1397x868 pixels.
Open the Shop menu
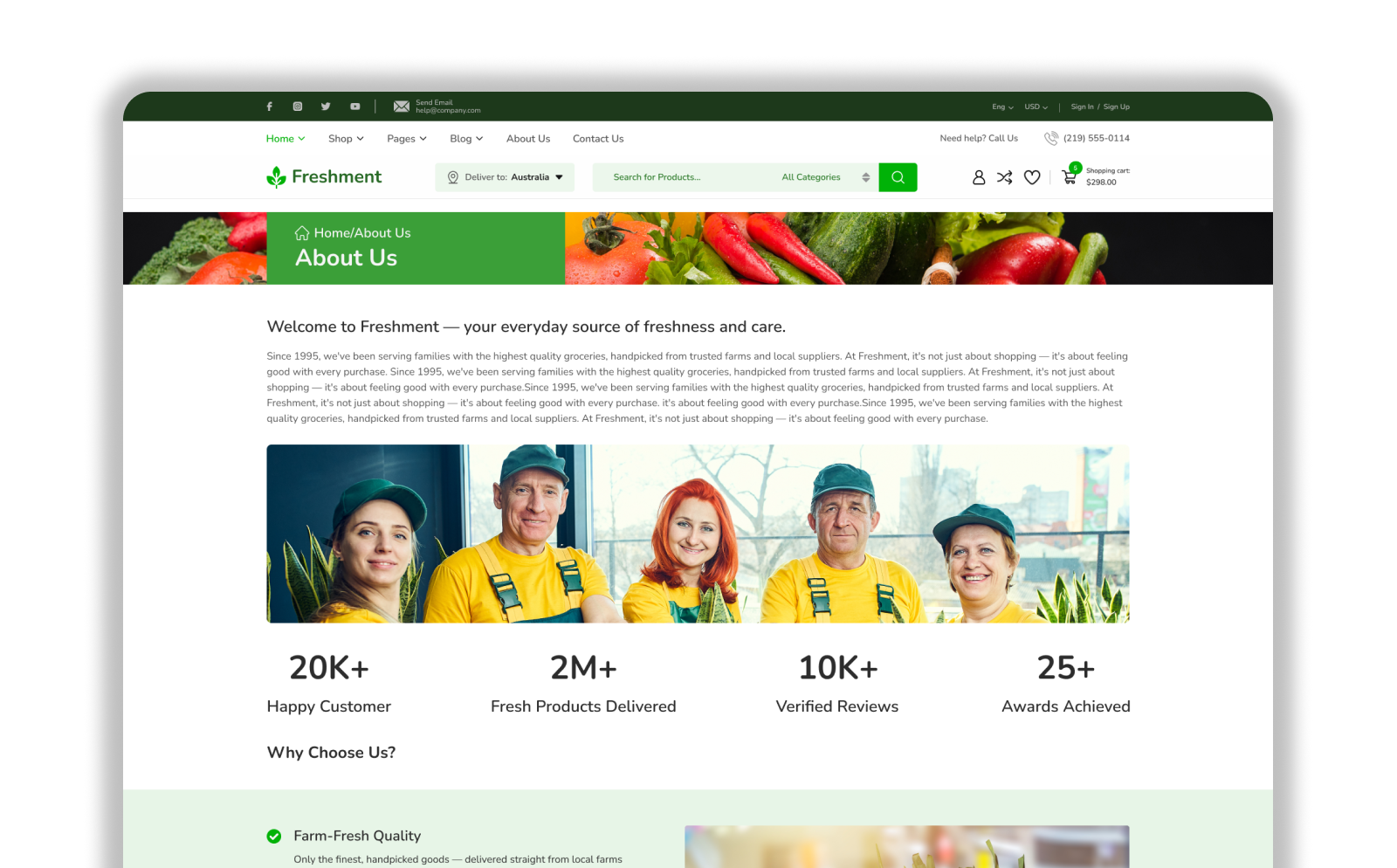tap(346, 139)
